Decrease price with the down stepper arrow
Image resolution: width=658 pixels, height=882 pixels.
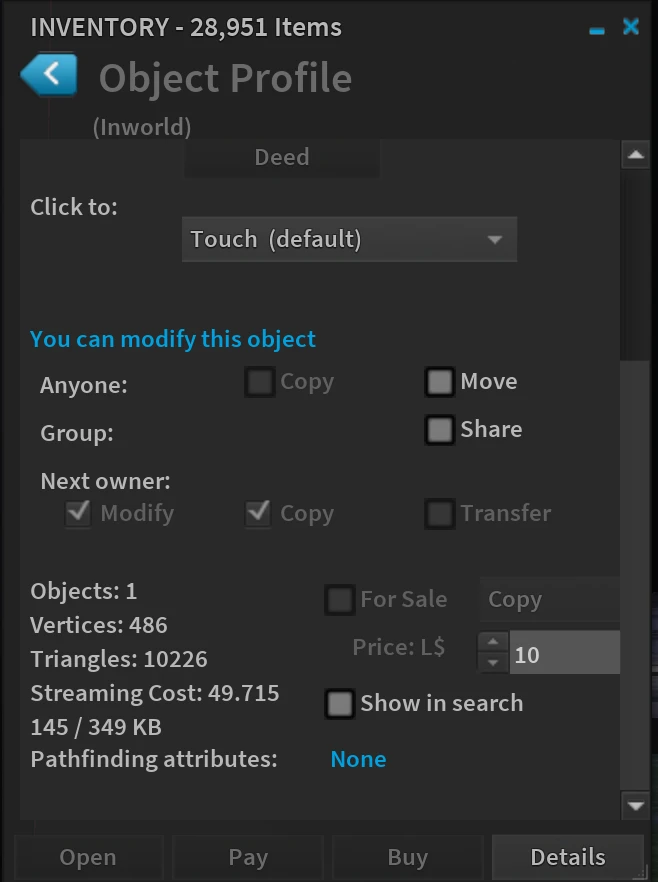tap(493, 663)
